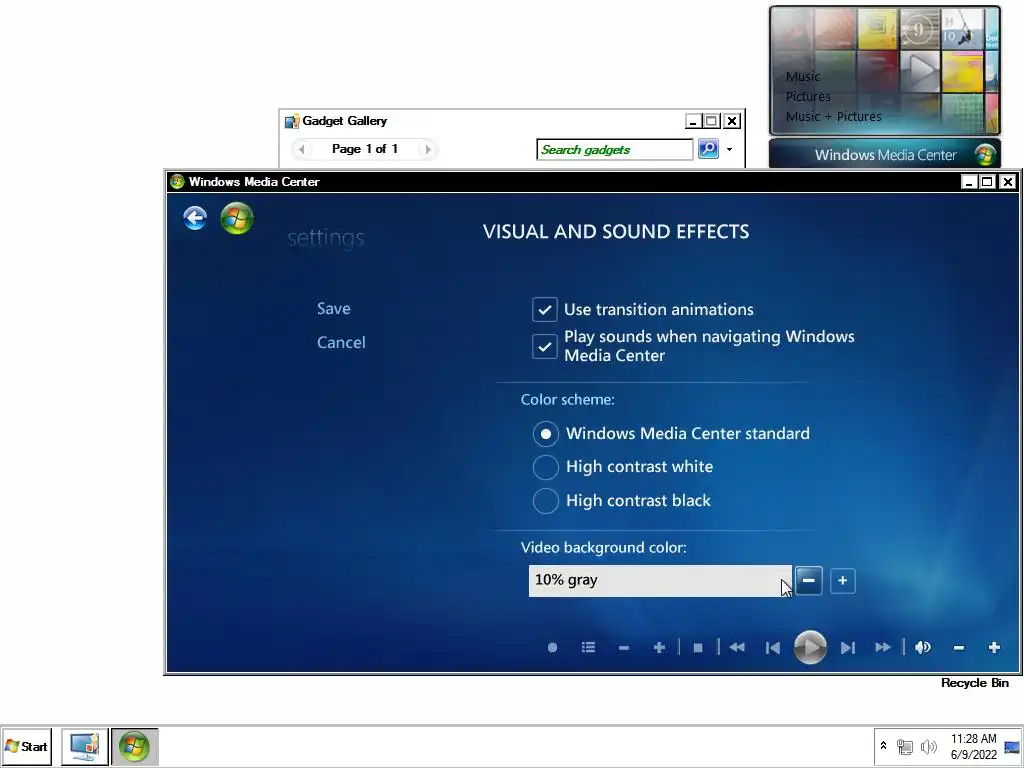Open the Gadget Gallery search dropdown arrow
The height and width of the screenshot is (768, 1024).
point(729,150)
